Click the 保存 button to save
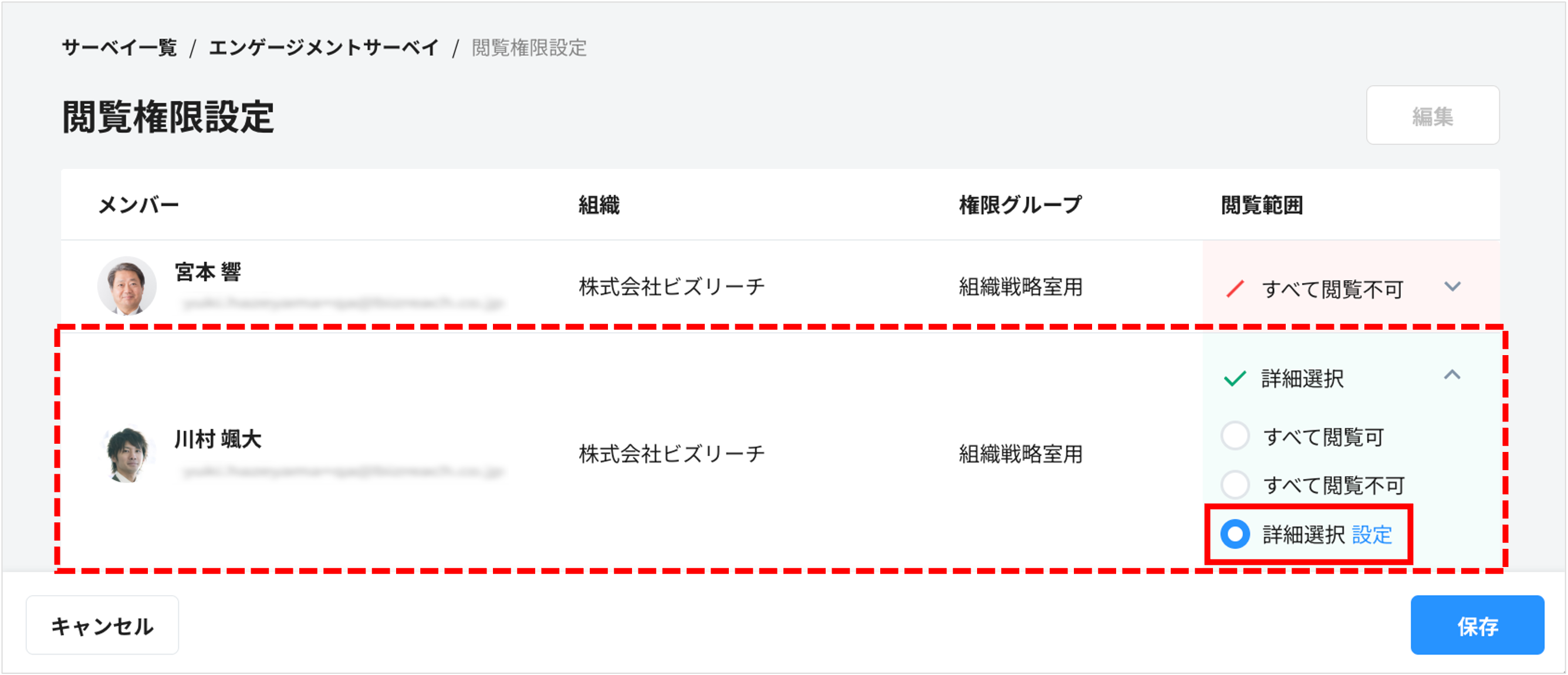This screenshot has width=1568, height=675. (1477, 625)
